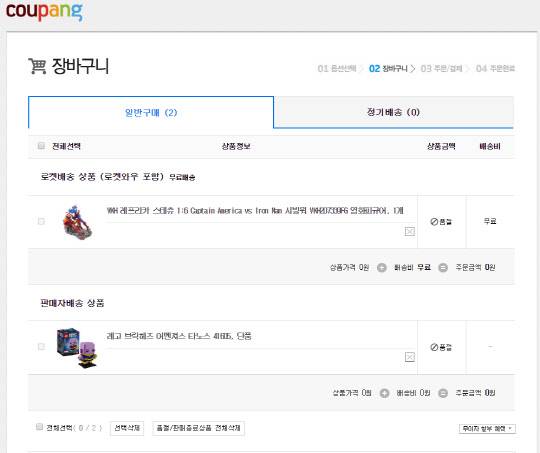
Task: Click the equals icon in the rocket delivery summary row
Action: 443,267
